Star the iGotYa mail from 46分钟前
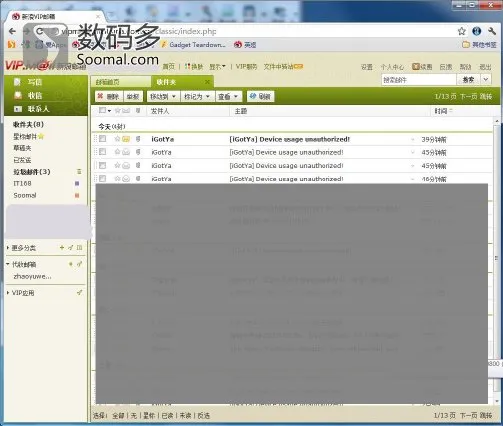 coord(117,179)
